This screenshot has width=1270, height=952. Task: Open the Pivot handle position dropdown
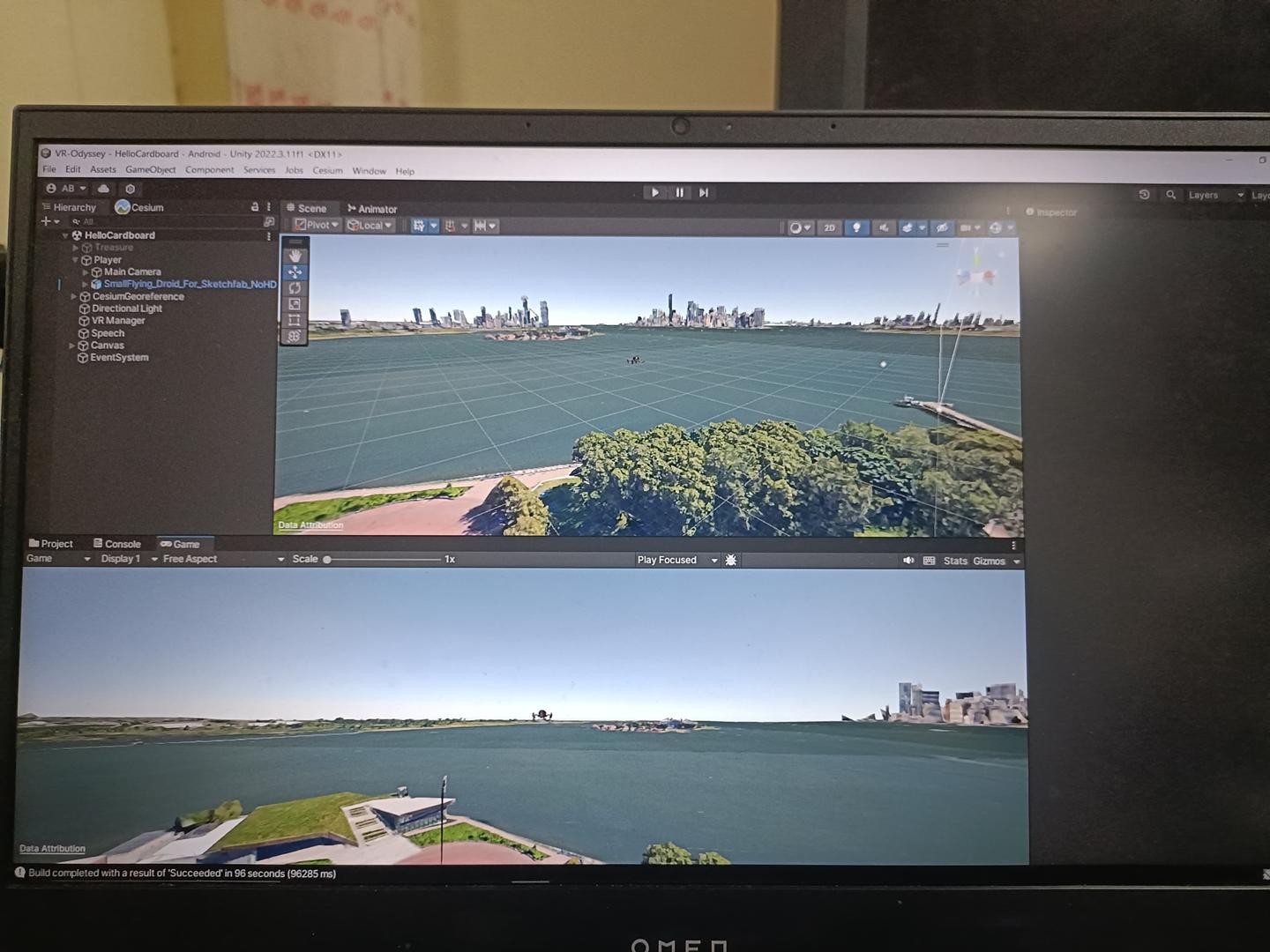click(x=317, y=226)
